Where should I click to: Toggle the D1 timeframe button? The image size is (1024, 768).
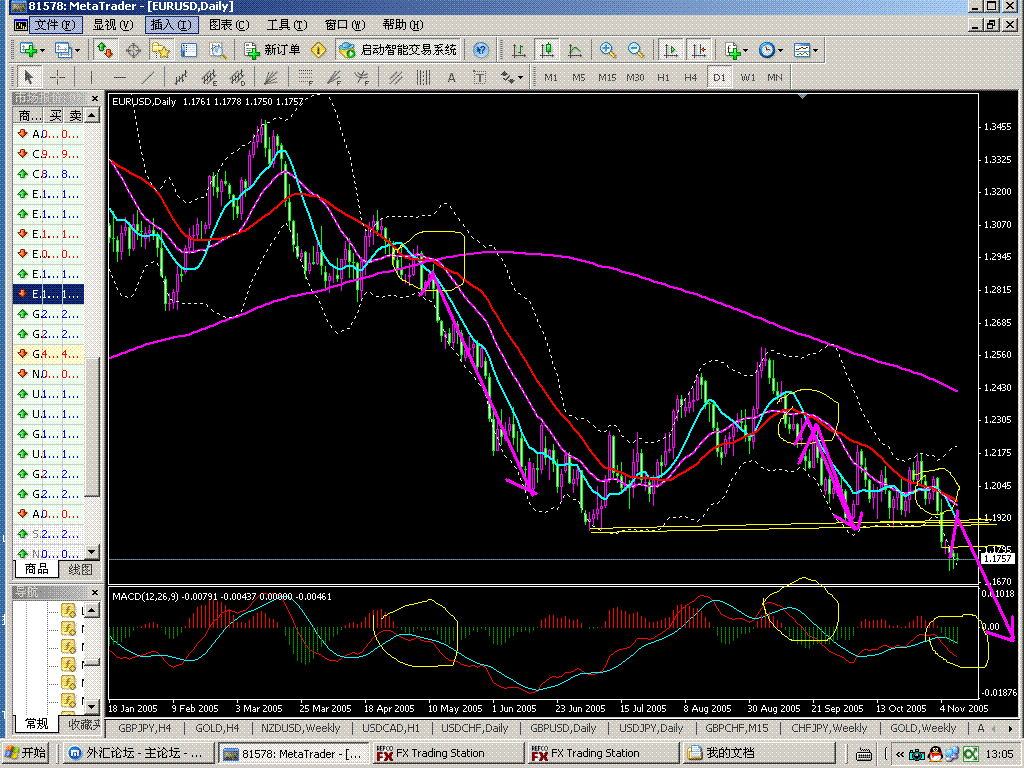[718, 77]
